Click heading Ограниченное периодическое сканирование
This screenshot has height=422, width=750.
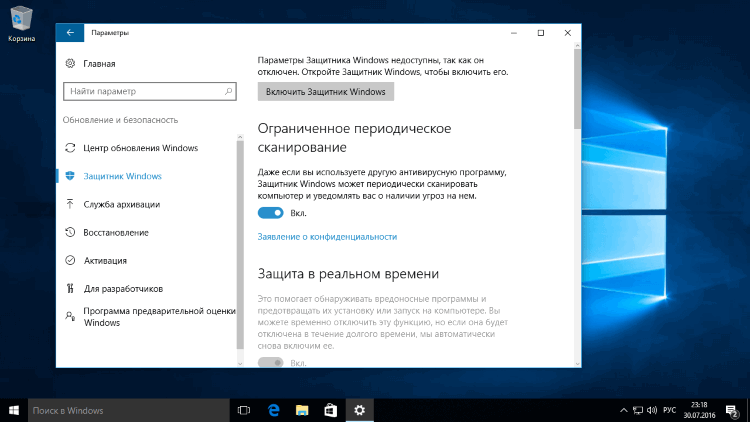354,138
